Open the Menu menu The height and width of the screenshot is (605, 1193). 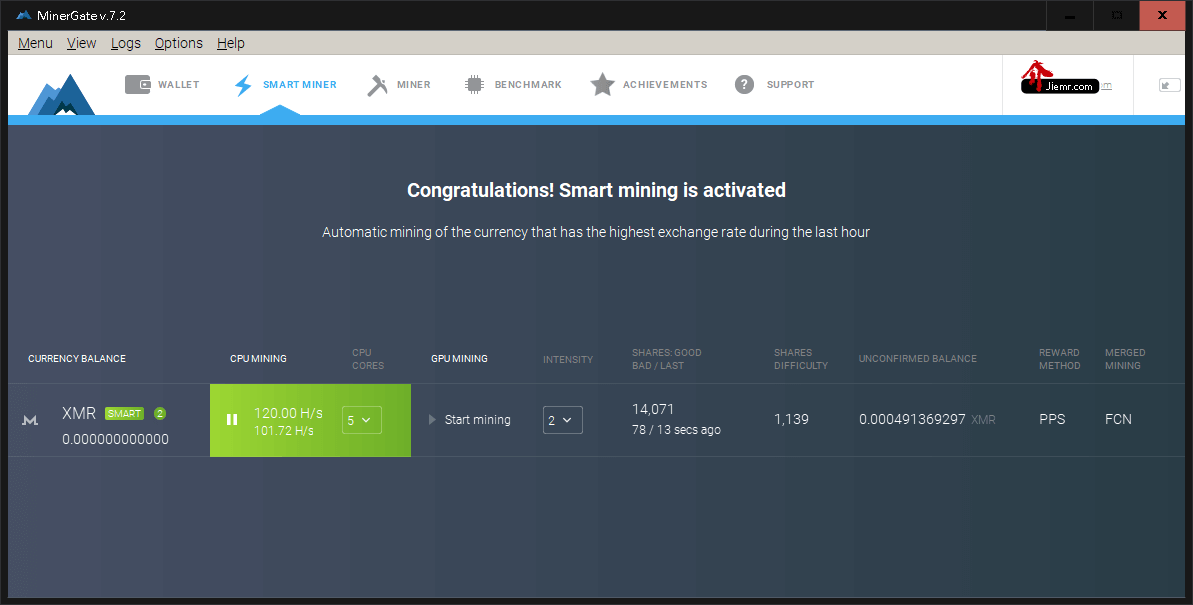(x=35, y=43)
